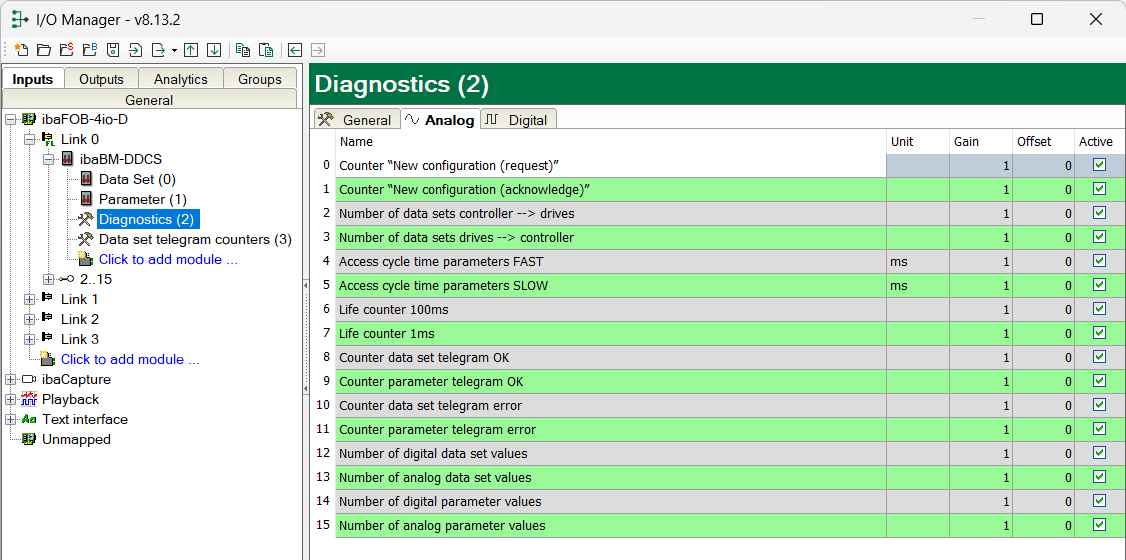The image size is (1126, 560).
Task: Expand the ibaCapture tree node
Action: (x=10, y=379)
